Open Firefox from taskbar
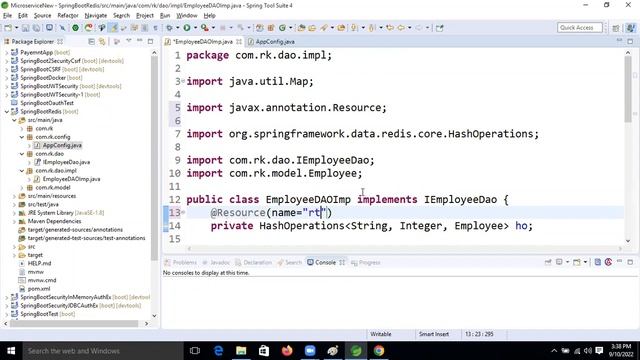Viewport: 640px width, 360px height. point(287,351)
